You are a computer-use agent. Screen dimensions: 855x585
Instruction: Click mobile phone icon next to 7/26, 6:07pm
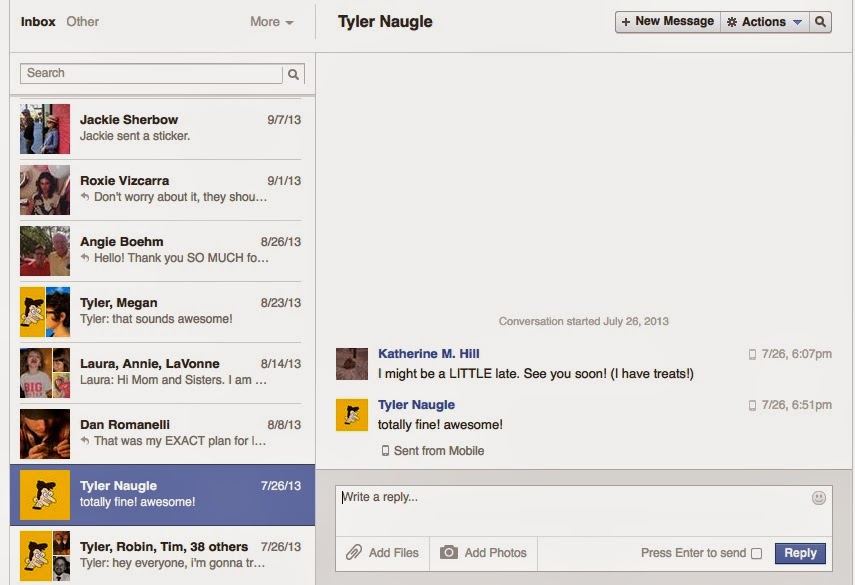(x=752, y=354)
